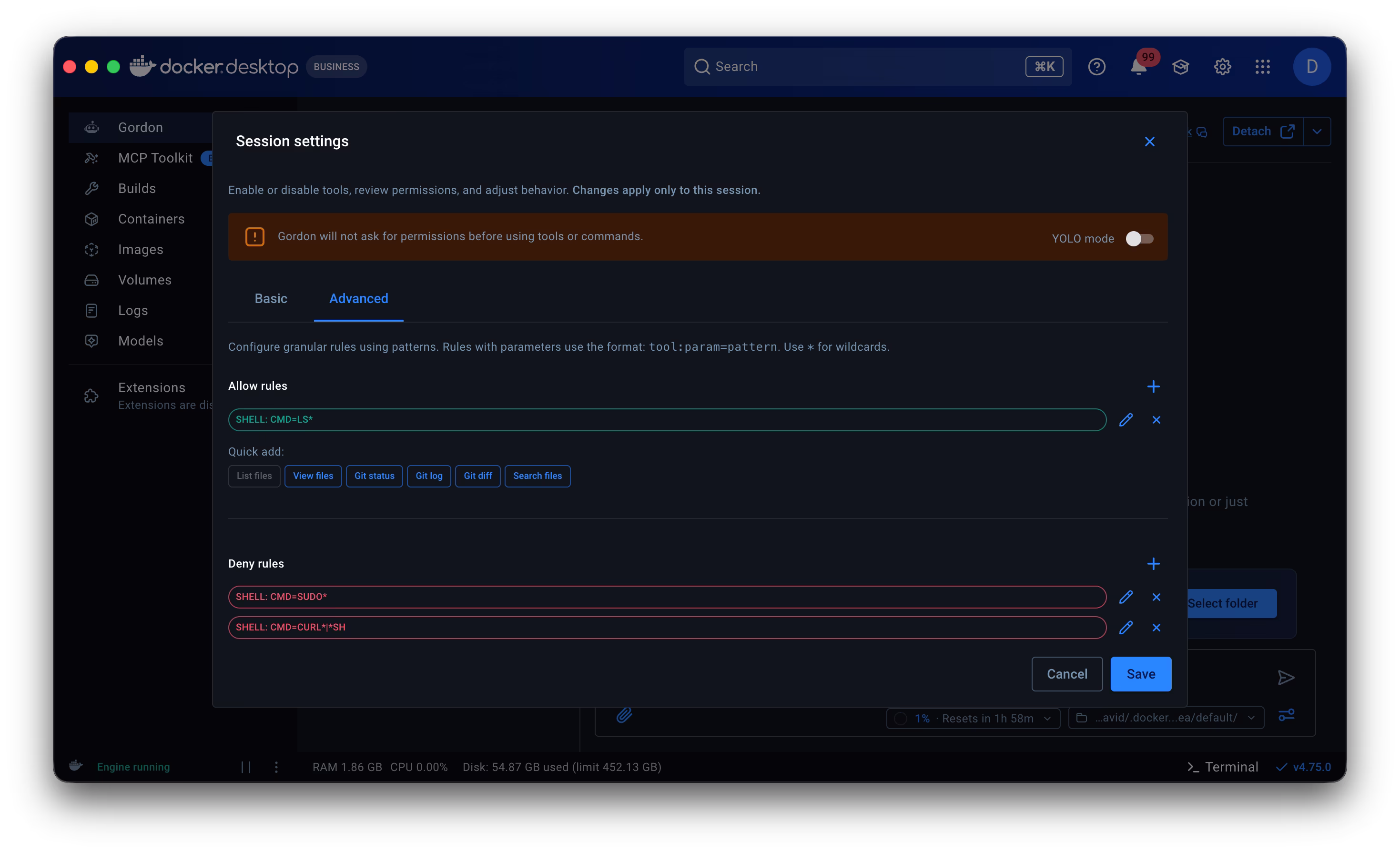Open notifications bell with 99 badge
This screenshot has width=1400, height=853.
pos(1139,67)
